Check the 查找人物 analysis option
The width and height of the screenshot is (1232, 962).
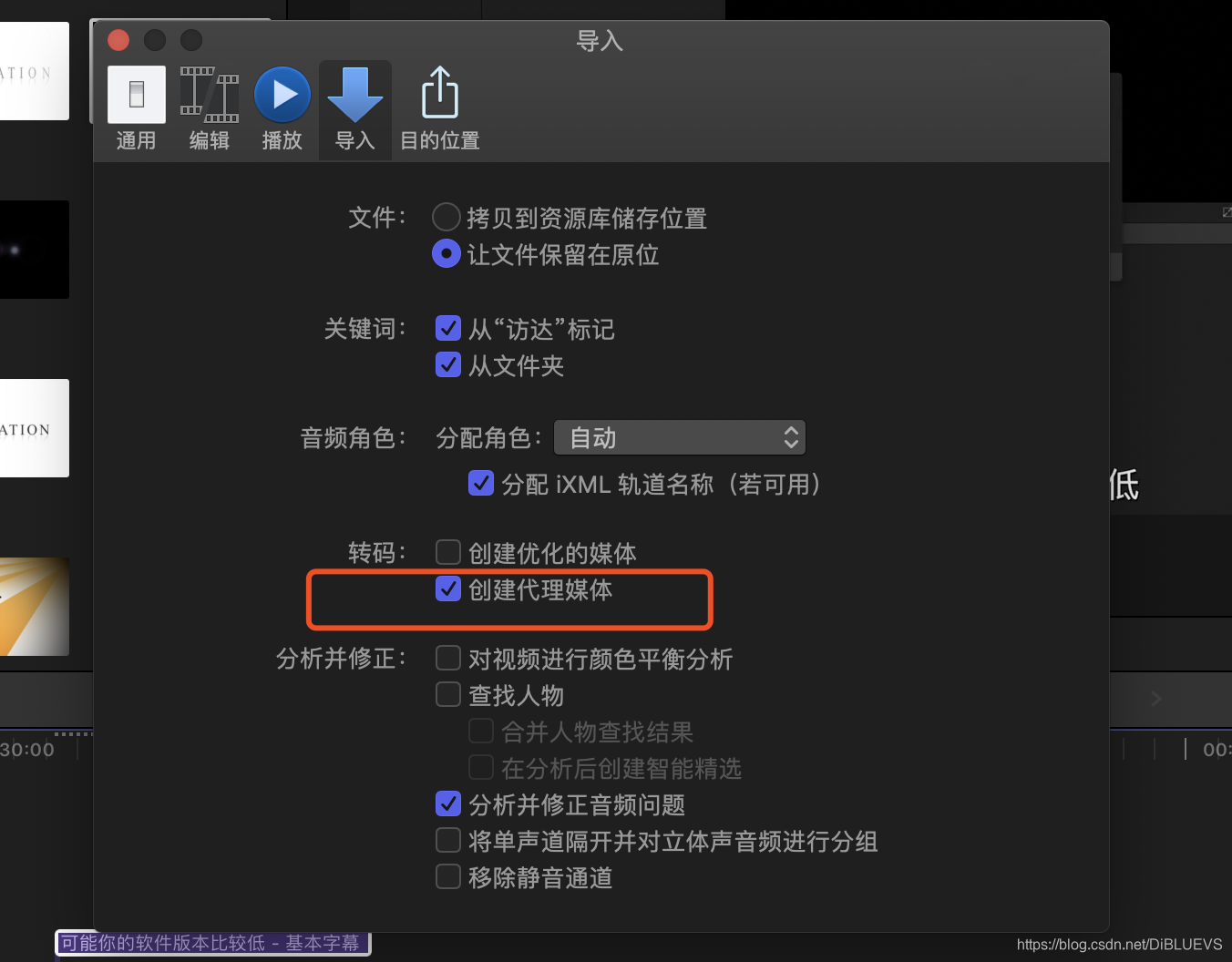click(447, 694)
